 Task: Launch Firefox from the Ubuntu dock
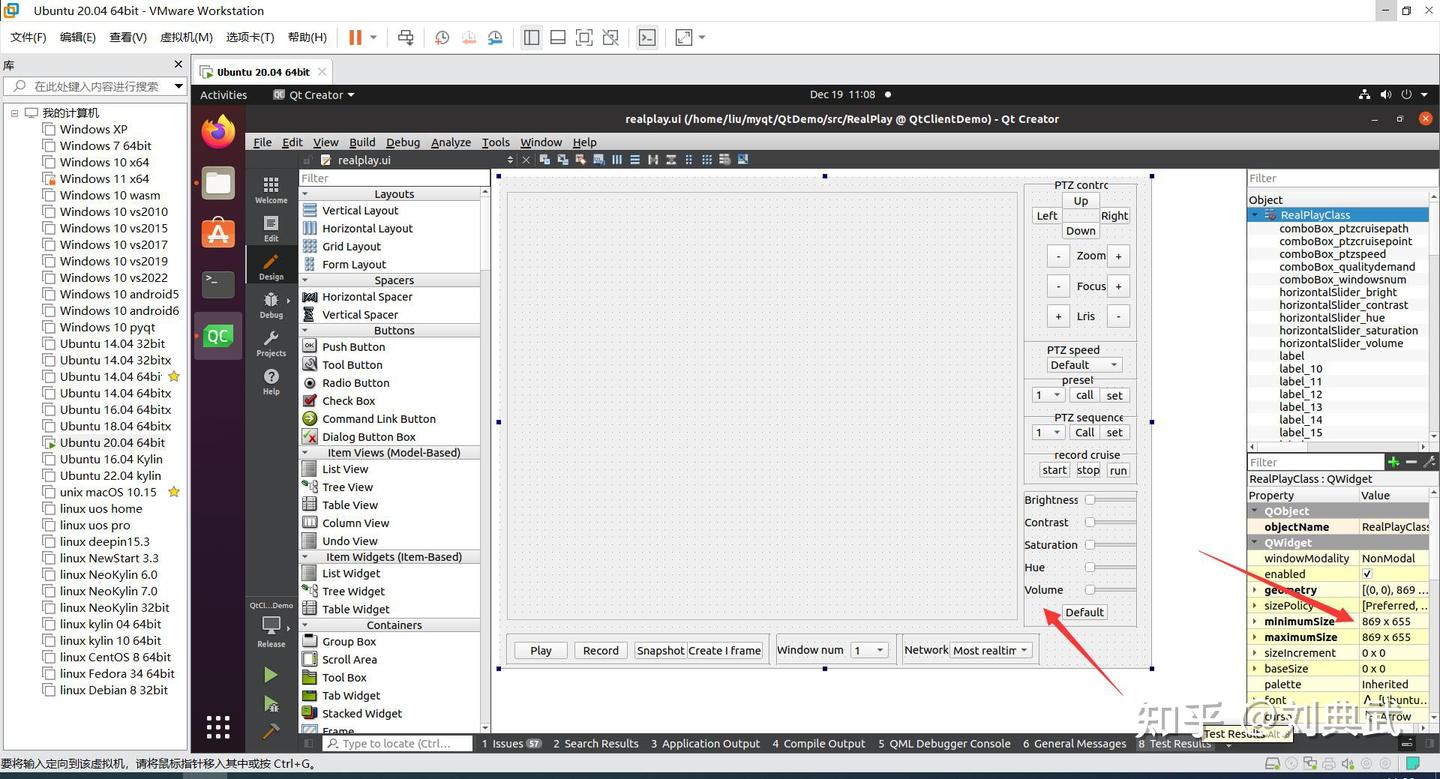coord(218,131)
